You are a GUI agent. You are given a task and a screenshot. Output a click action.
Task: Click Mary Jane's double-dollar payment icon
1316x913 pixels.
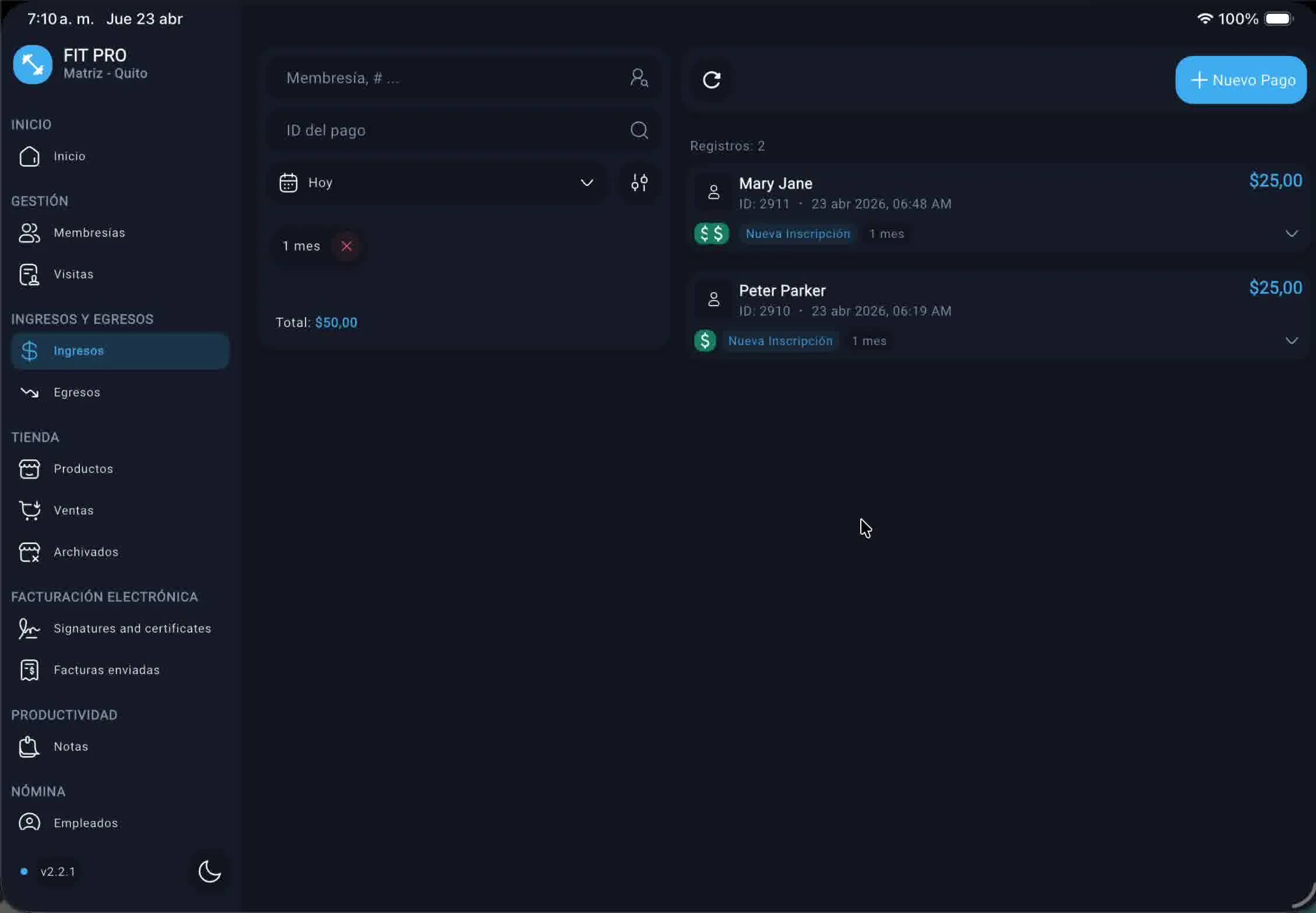pos(712,233)
